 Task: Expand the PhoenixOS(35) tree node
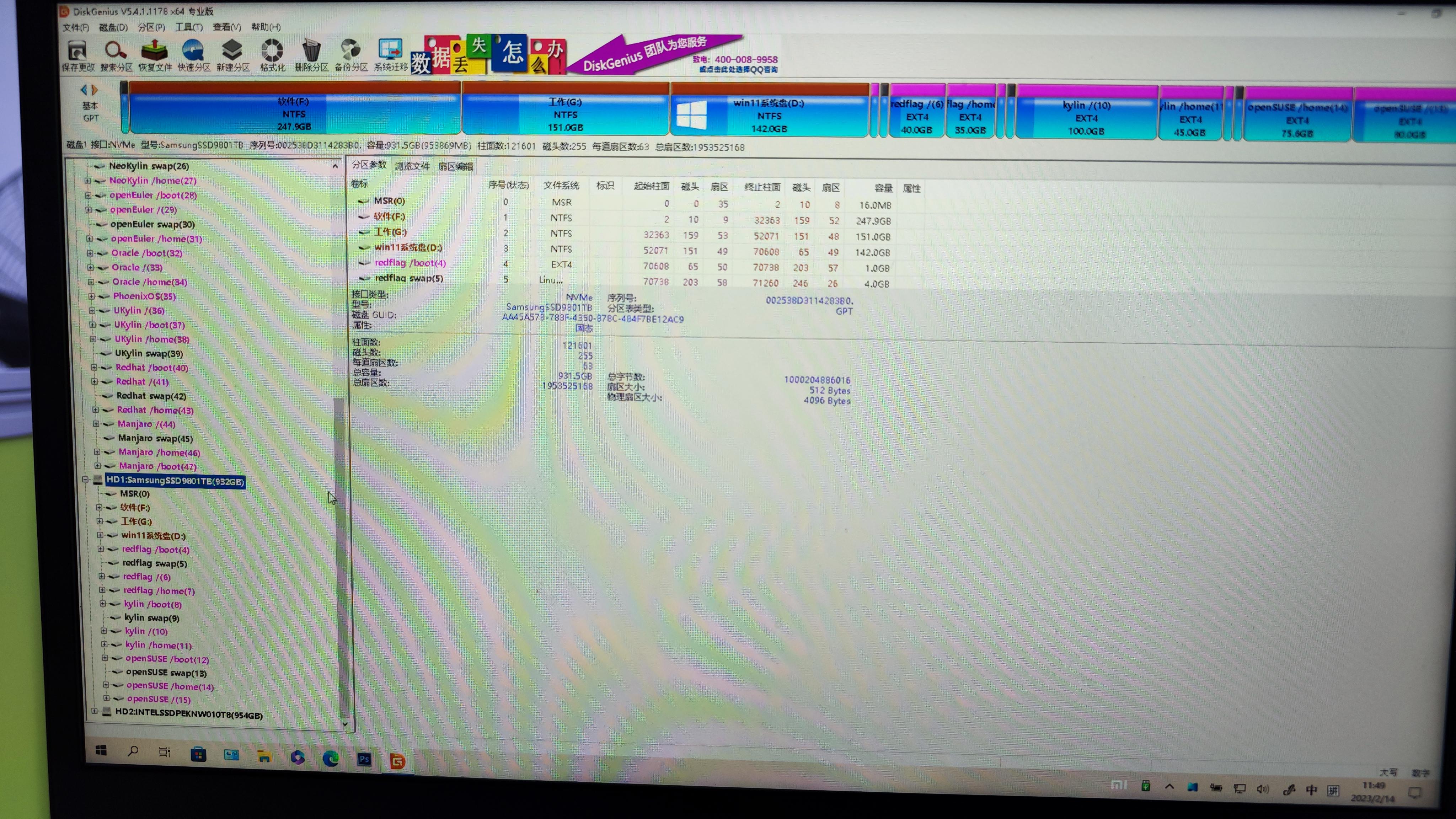[x=92, y=296]
